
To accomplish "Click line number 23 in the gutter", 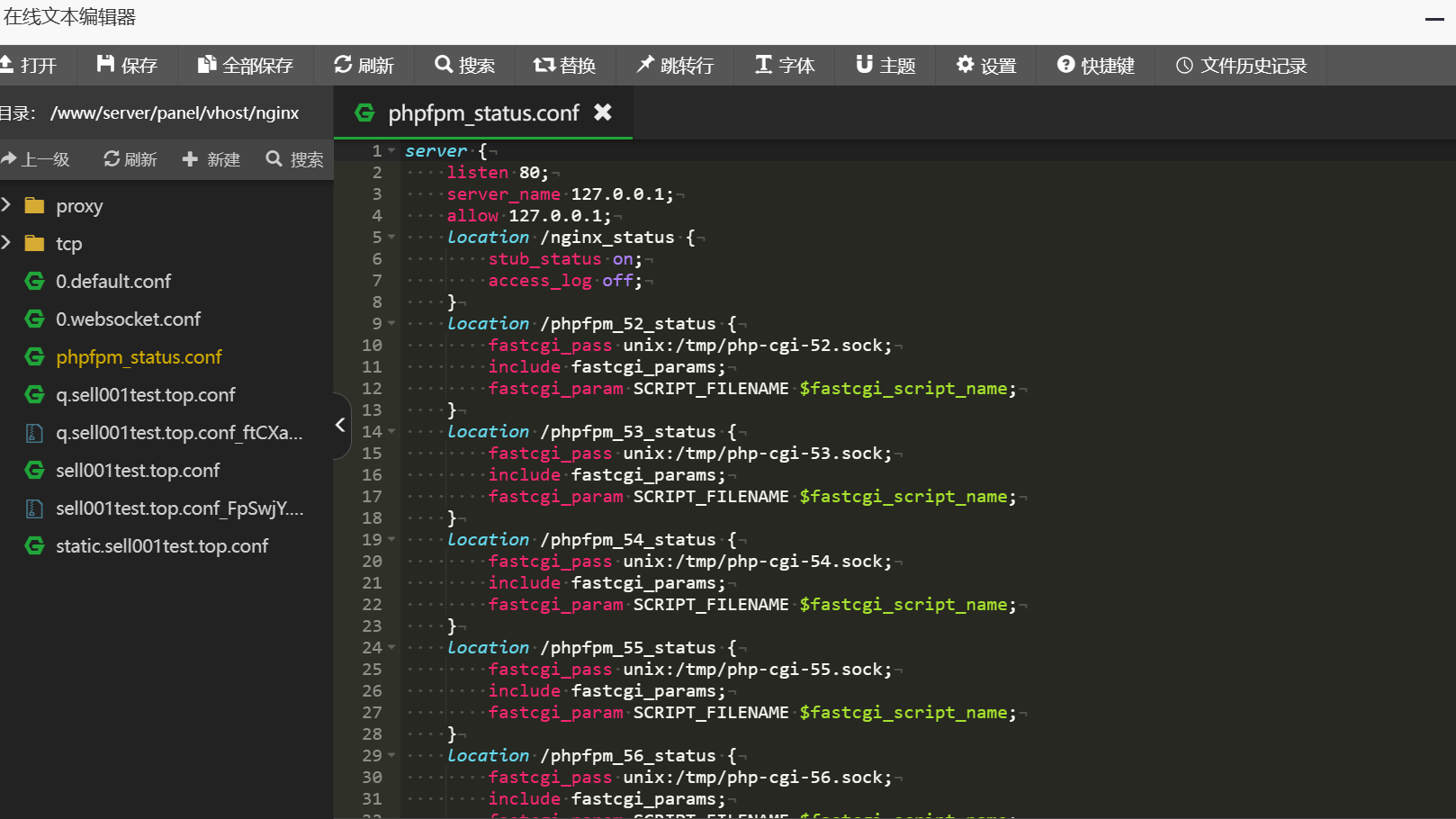I will click(372, 626).
